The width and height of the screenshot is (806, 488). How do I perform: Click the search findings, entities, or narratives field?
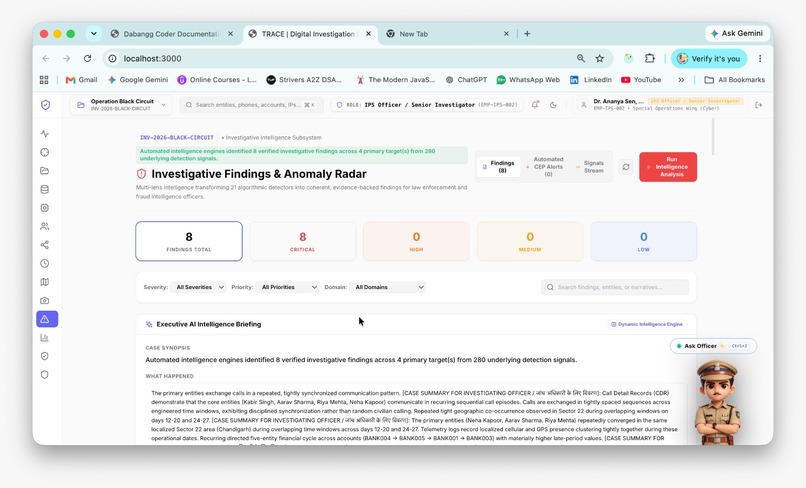[614, 287]
